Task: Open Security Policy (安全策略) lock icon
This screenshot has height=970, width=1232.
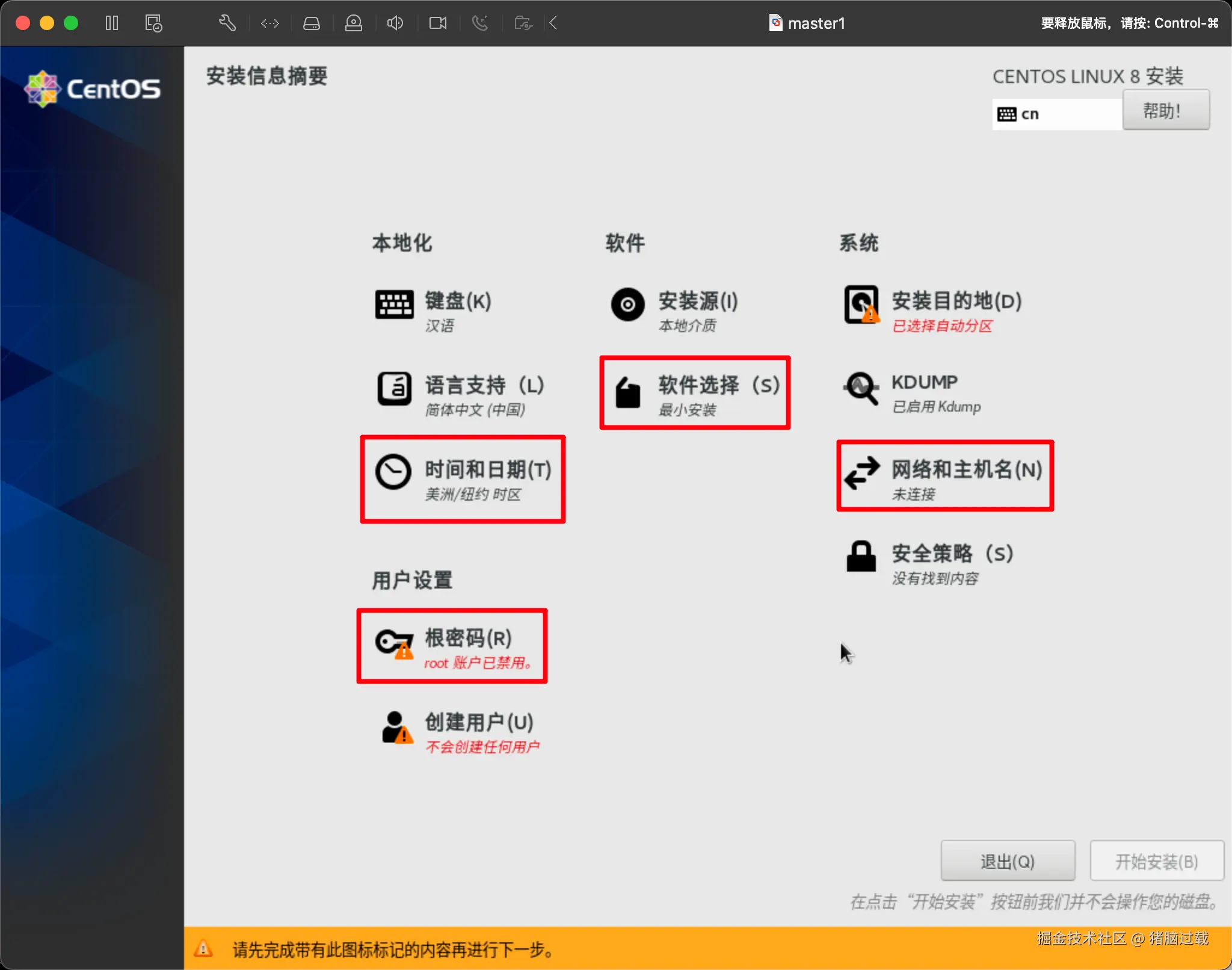Action: (x=861, y=556)
